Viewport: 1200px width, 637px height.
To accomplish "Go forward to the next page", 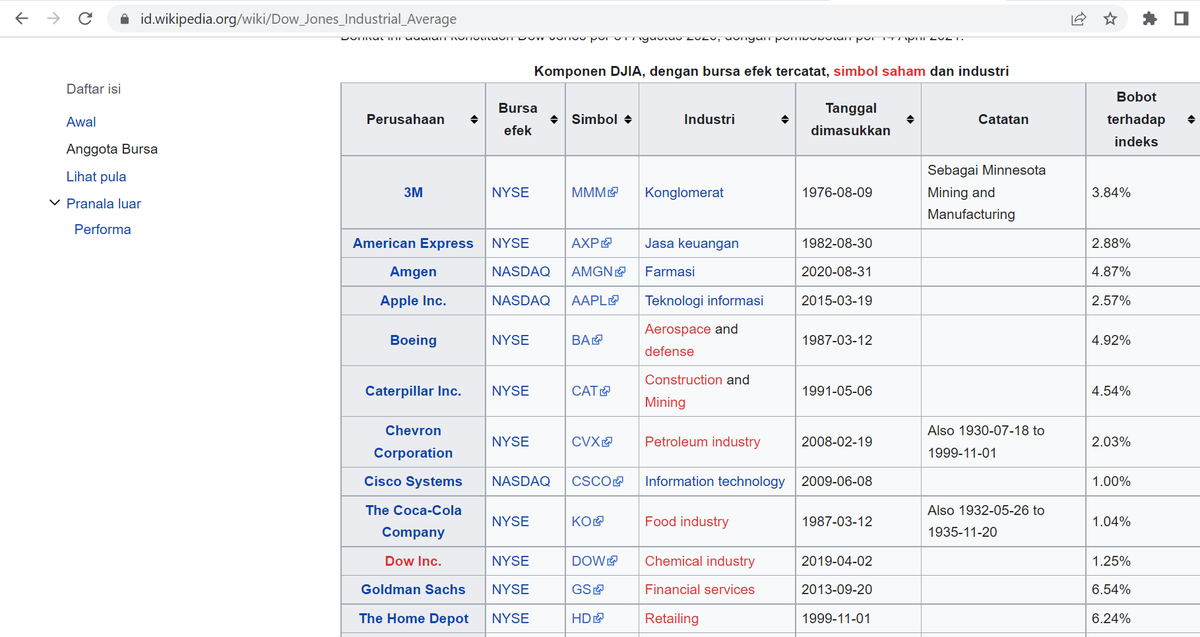I will (x=54, y=18).
